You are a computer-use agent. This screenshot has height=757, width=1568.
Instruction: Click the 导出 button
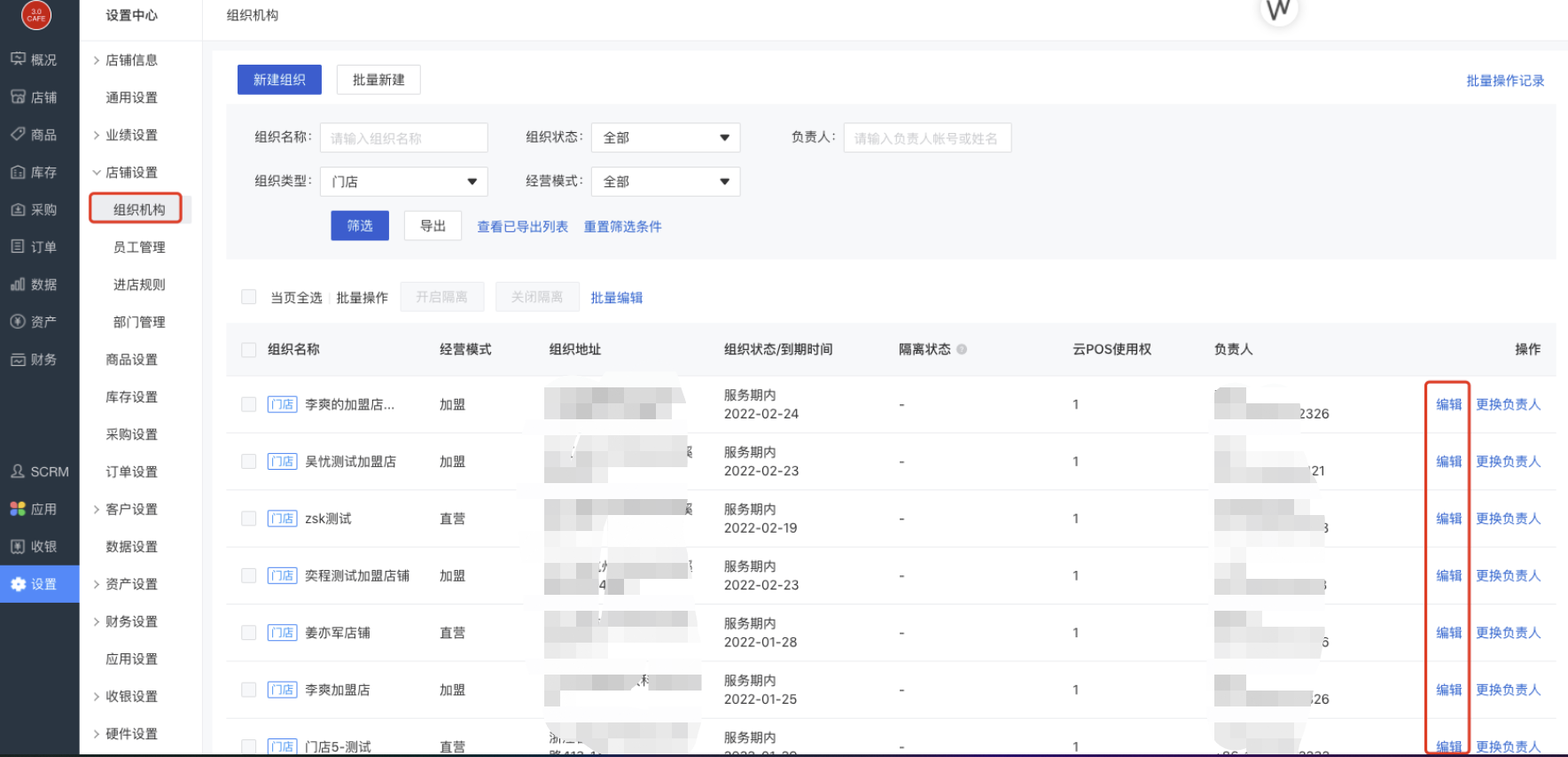pos(433,225)
